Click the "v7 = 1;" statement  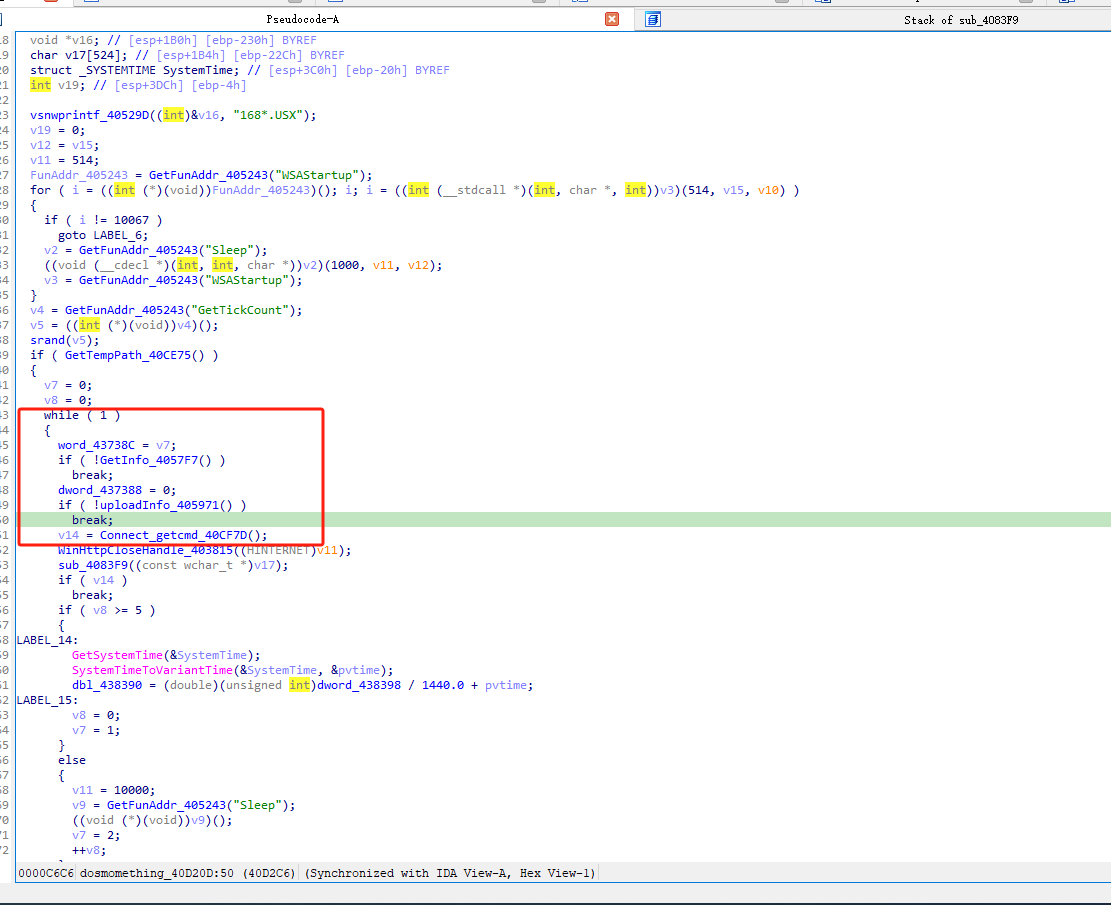point(96,730)
